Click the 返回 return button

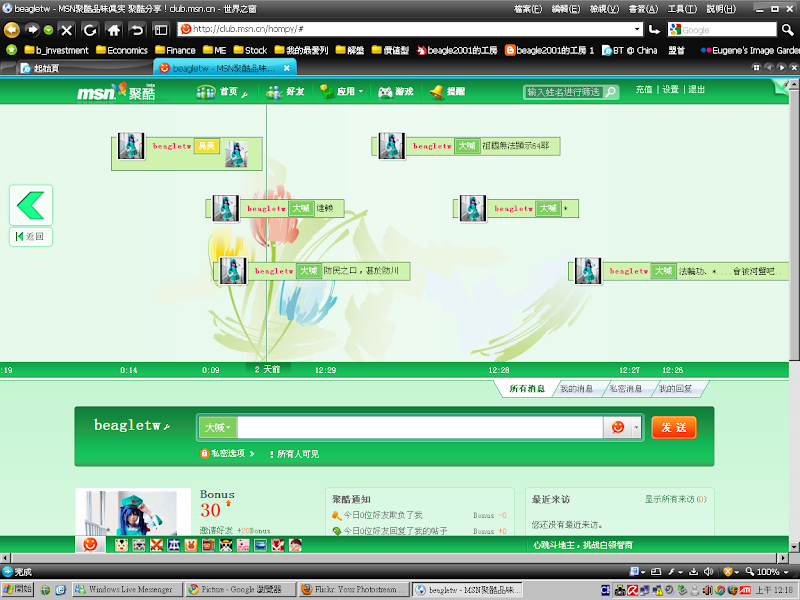31,236
